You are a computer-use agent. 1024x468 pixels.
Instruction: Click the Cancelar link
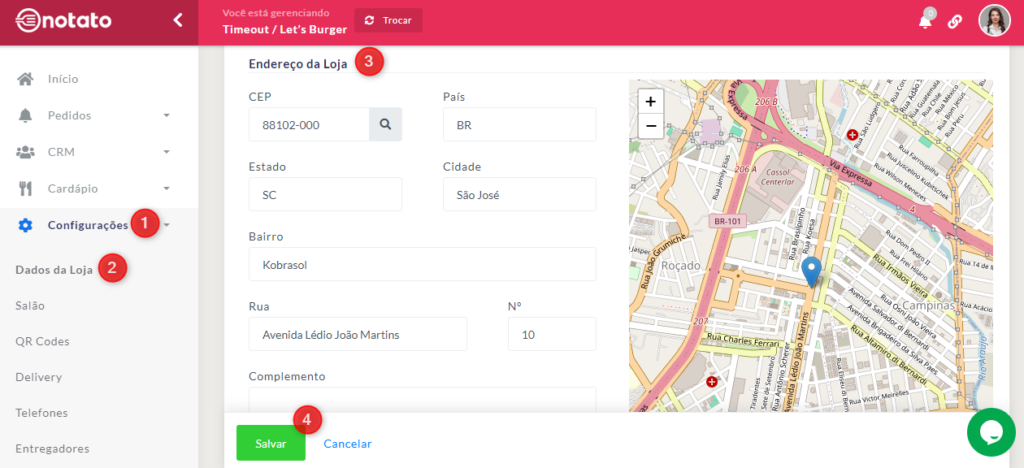pyautogui.click(x=347, y=443)
